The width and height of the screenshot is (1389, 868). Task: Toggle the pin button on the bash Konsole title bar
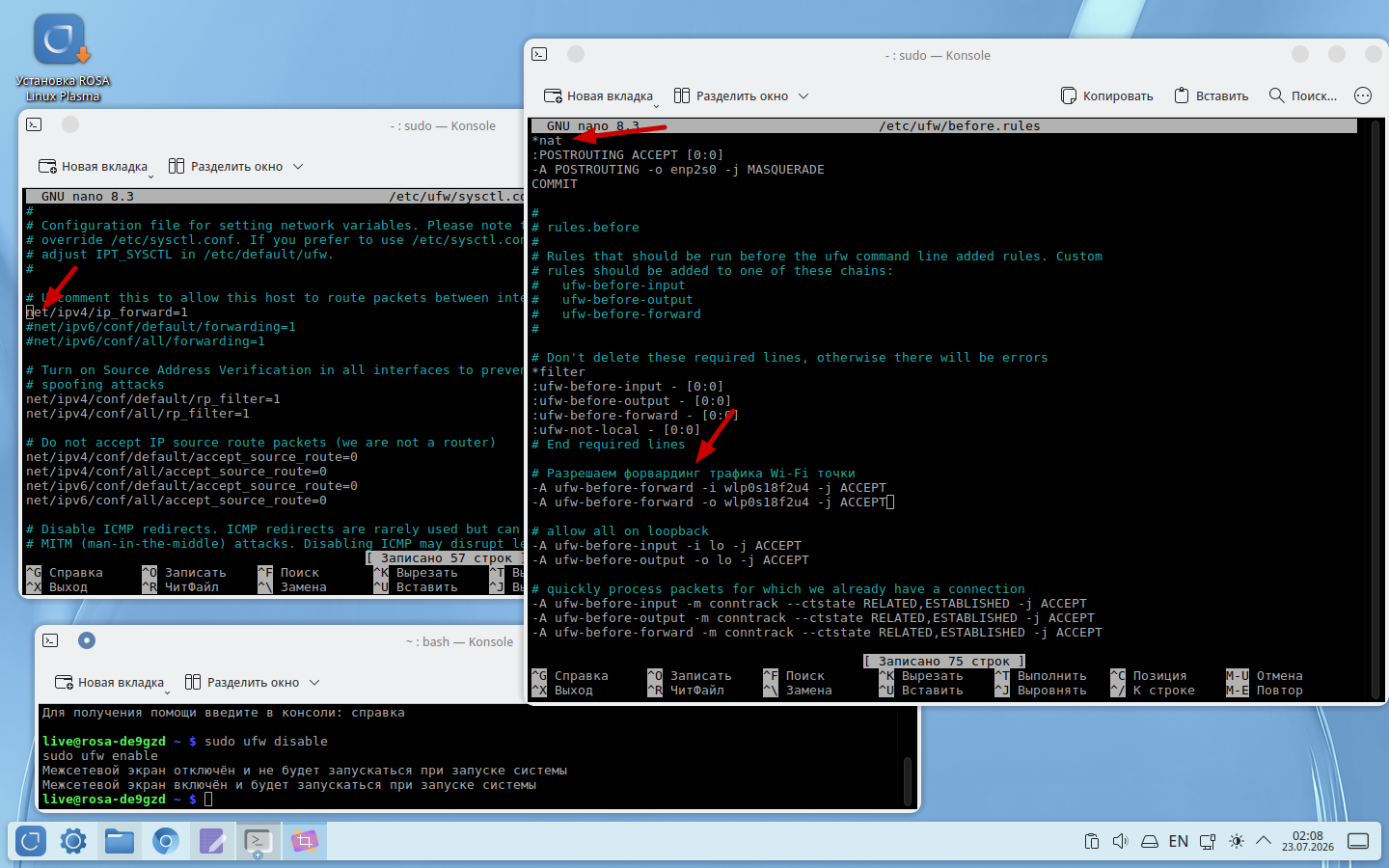coord(87,640)
